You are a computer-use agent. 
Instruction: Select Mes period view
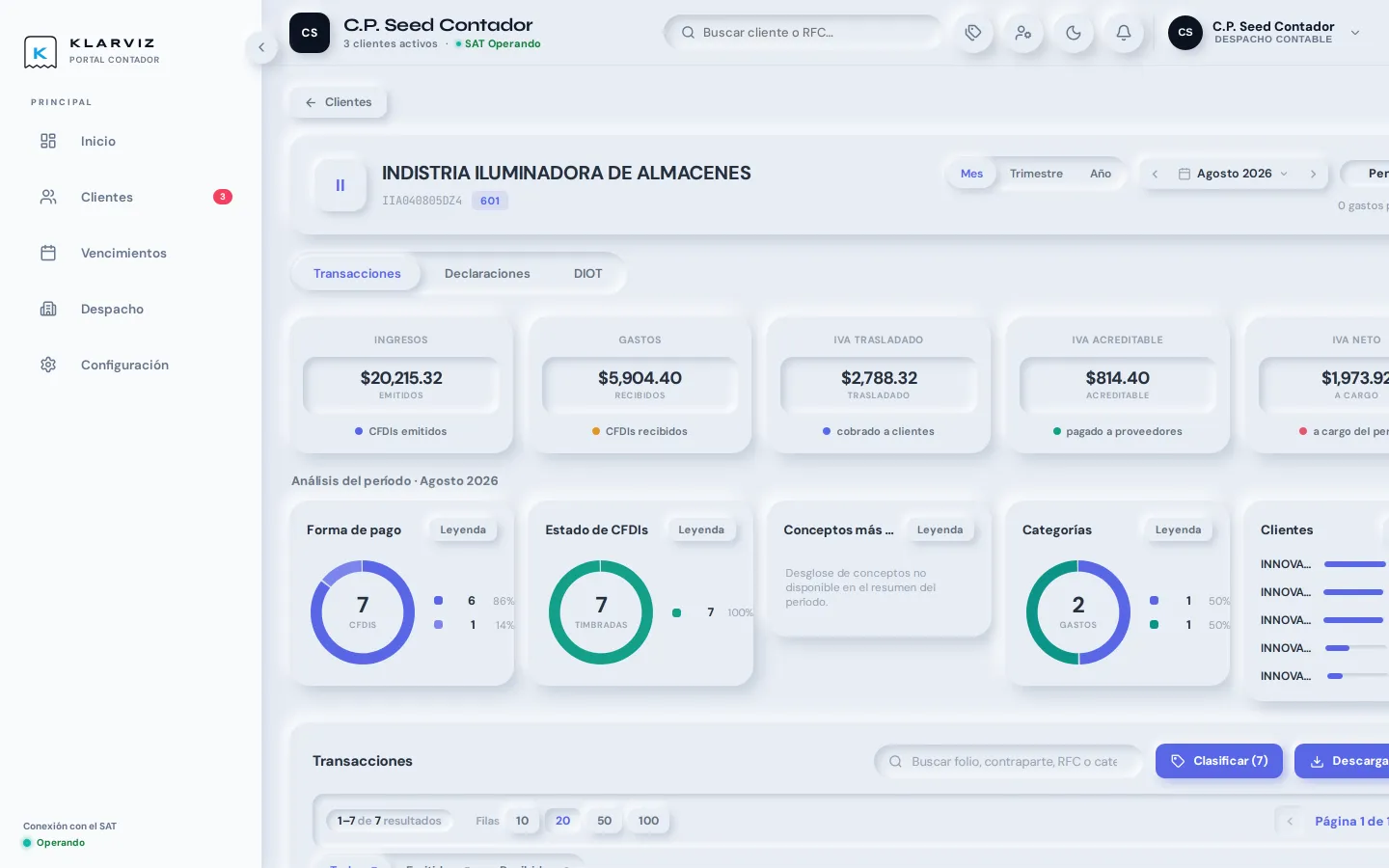(971, 174)
